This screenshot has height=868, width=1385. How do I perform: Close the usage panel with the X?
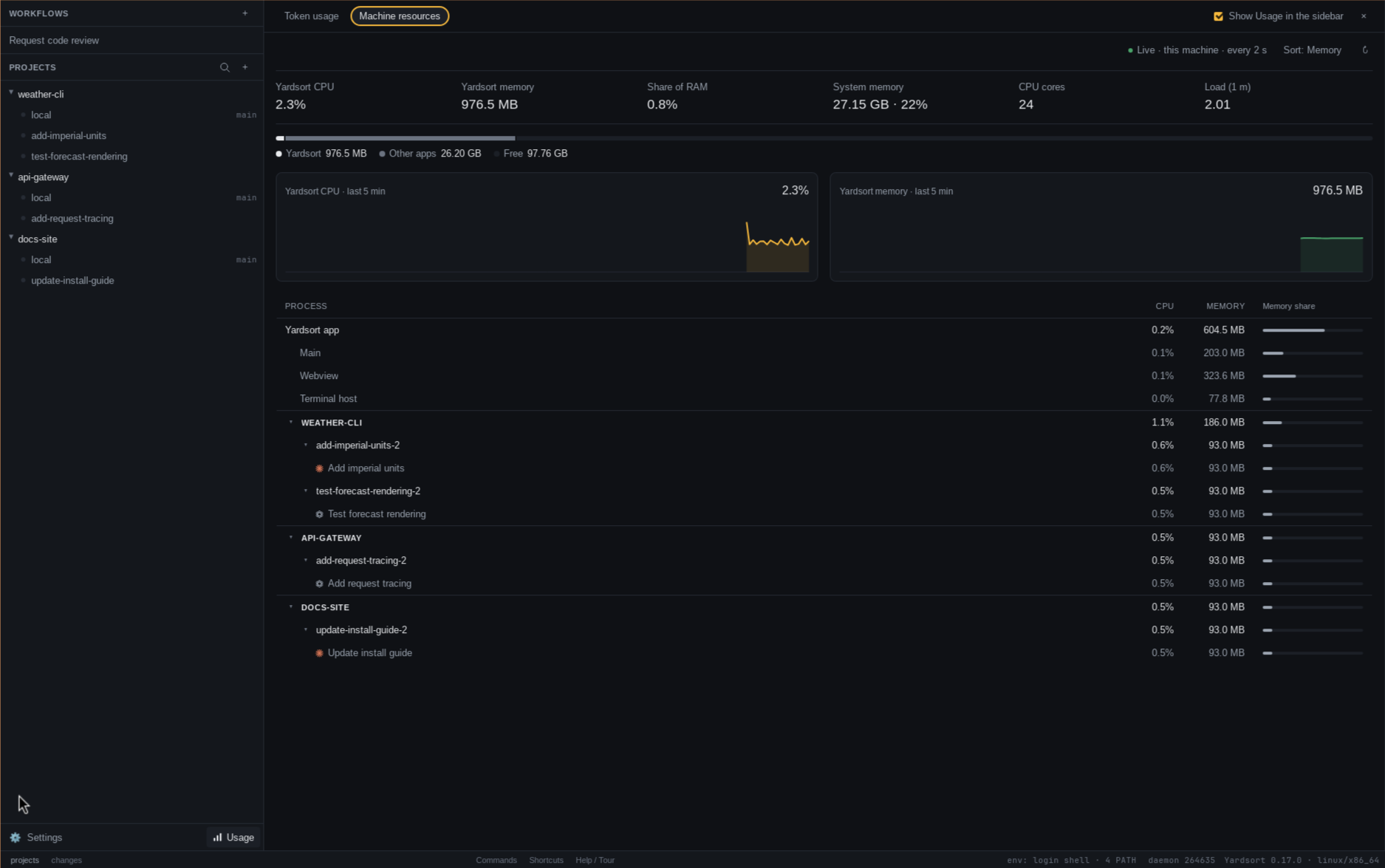1364,16
